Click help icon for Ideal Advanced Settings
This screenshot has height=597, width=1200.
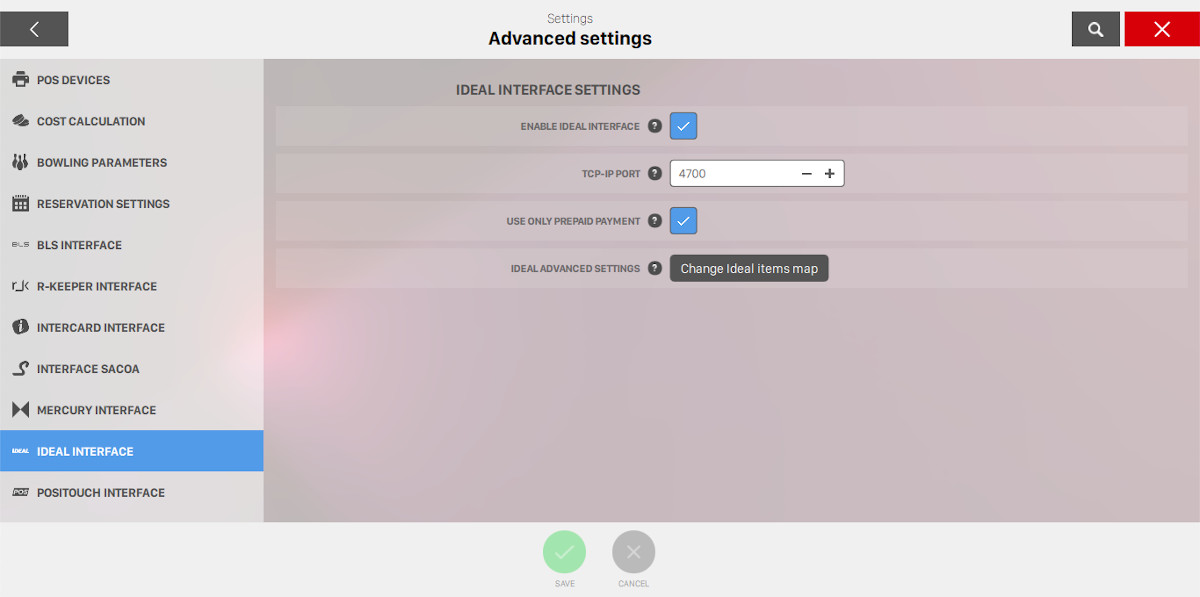coord(655,268)
